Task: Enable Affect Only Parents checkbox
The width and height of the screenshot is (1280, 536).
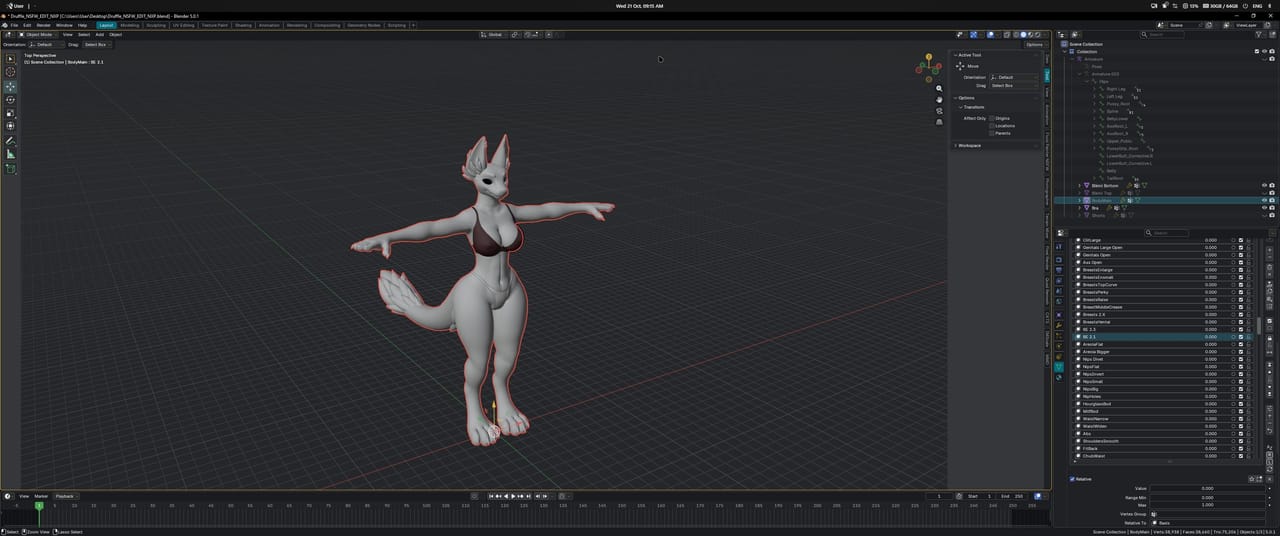Action: pos(992,133)
